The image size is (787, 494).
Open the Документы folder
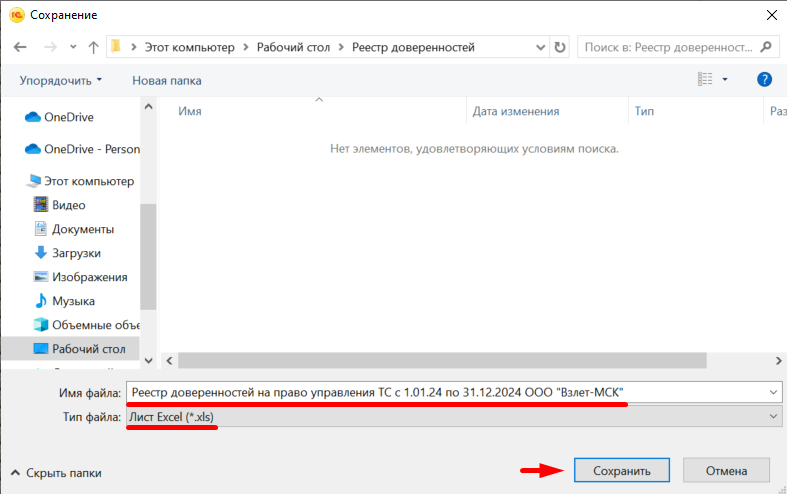coord(83,229)
